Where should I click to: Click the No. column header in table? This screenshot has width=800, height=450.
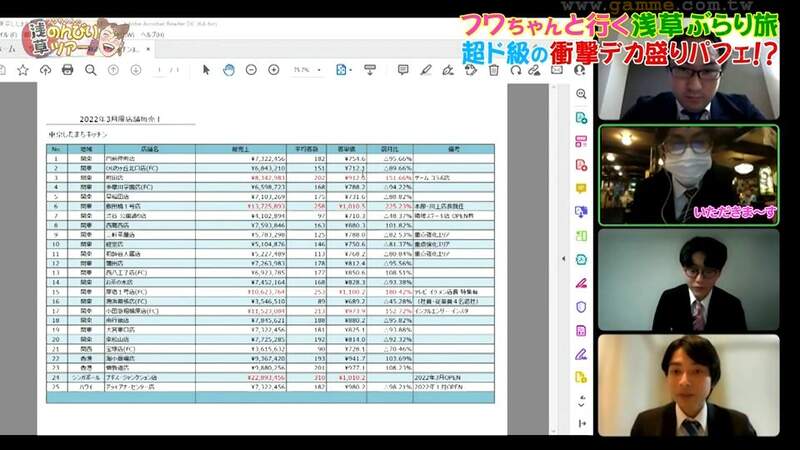[56, 149]
